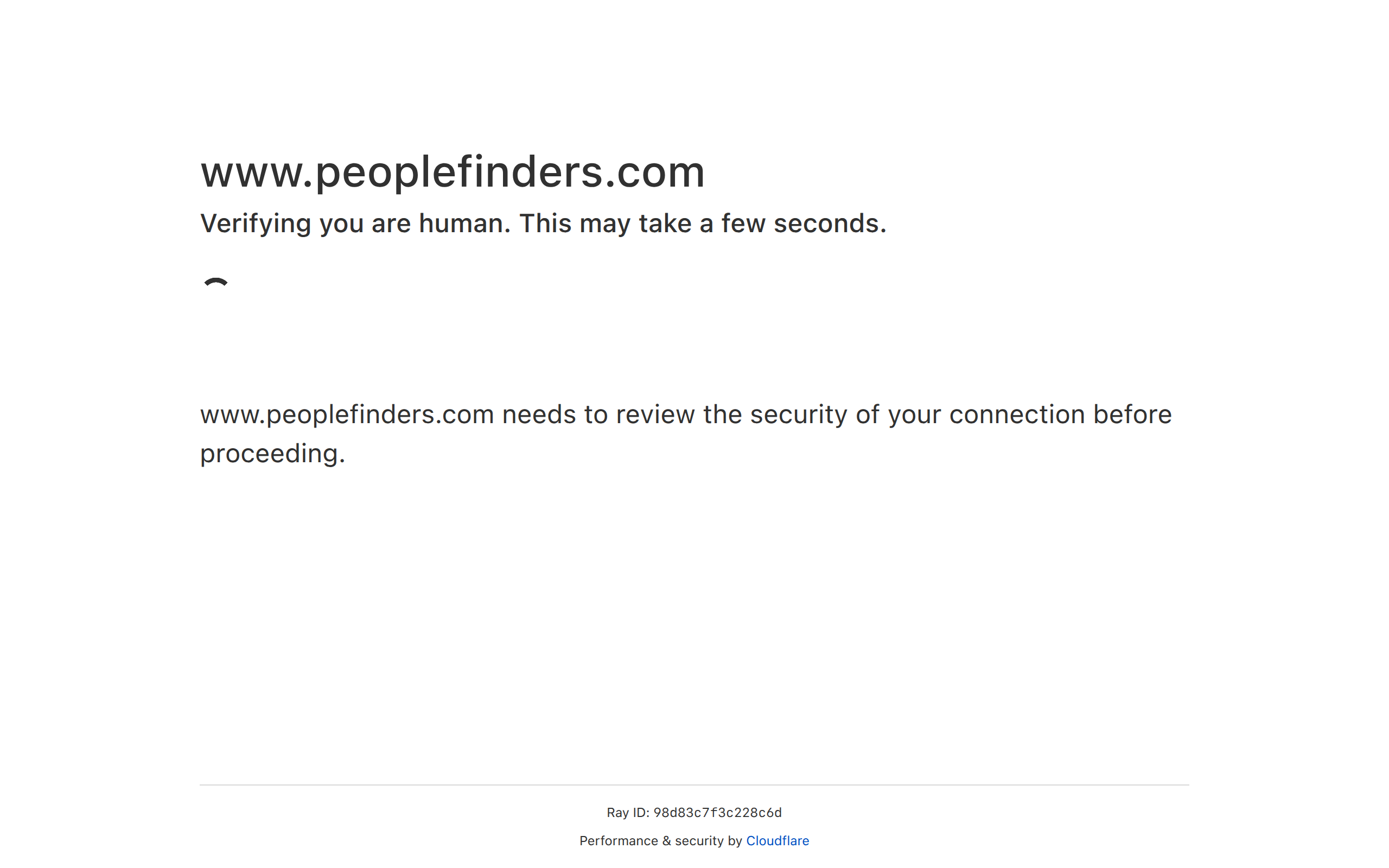The height and width of the screenshot is (868, 1389).
Task: Click the word "review" in the paragraph
Action: (x=655, y=414)
